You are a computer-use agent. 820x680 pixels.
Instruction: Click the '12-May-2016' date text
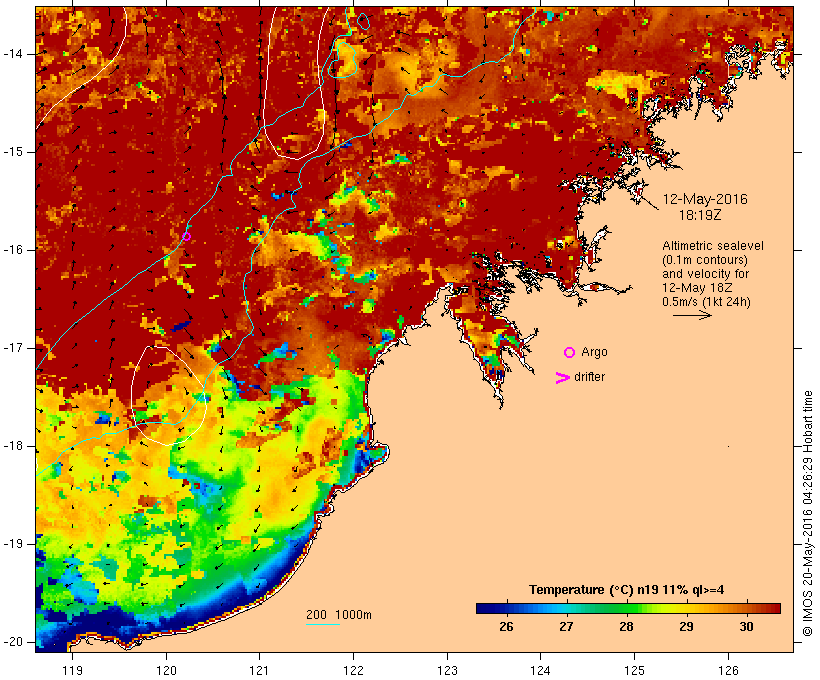tap(705, 199)
